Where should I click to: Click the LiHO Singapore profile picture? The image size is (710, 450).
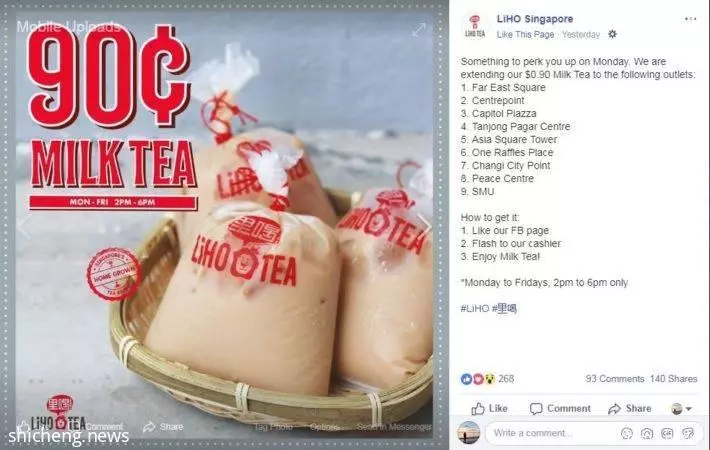click(x=475, y=26)
